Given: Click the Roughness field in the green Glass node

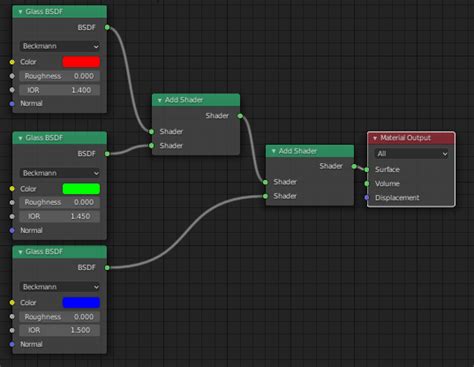Looking at the screenshot, I should pyautogui.click(x=59, y=202).
